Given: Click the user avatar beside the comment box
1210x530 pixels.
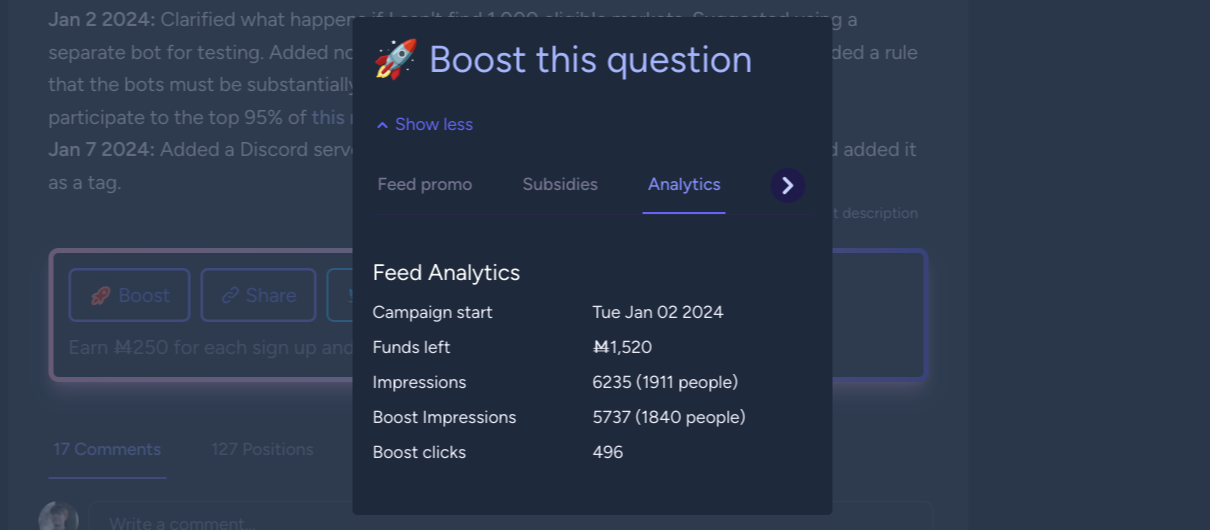Looking at the screenshot, I should tap(58, 517).
